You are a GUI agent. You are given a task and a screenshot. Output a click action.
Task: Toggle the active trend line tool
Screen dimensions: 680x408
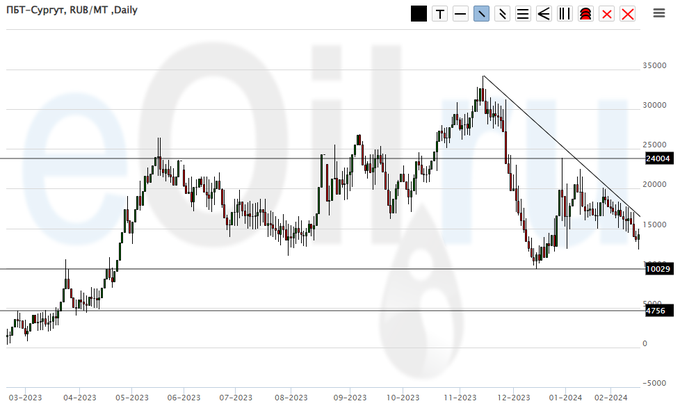(481, 14)
